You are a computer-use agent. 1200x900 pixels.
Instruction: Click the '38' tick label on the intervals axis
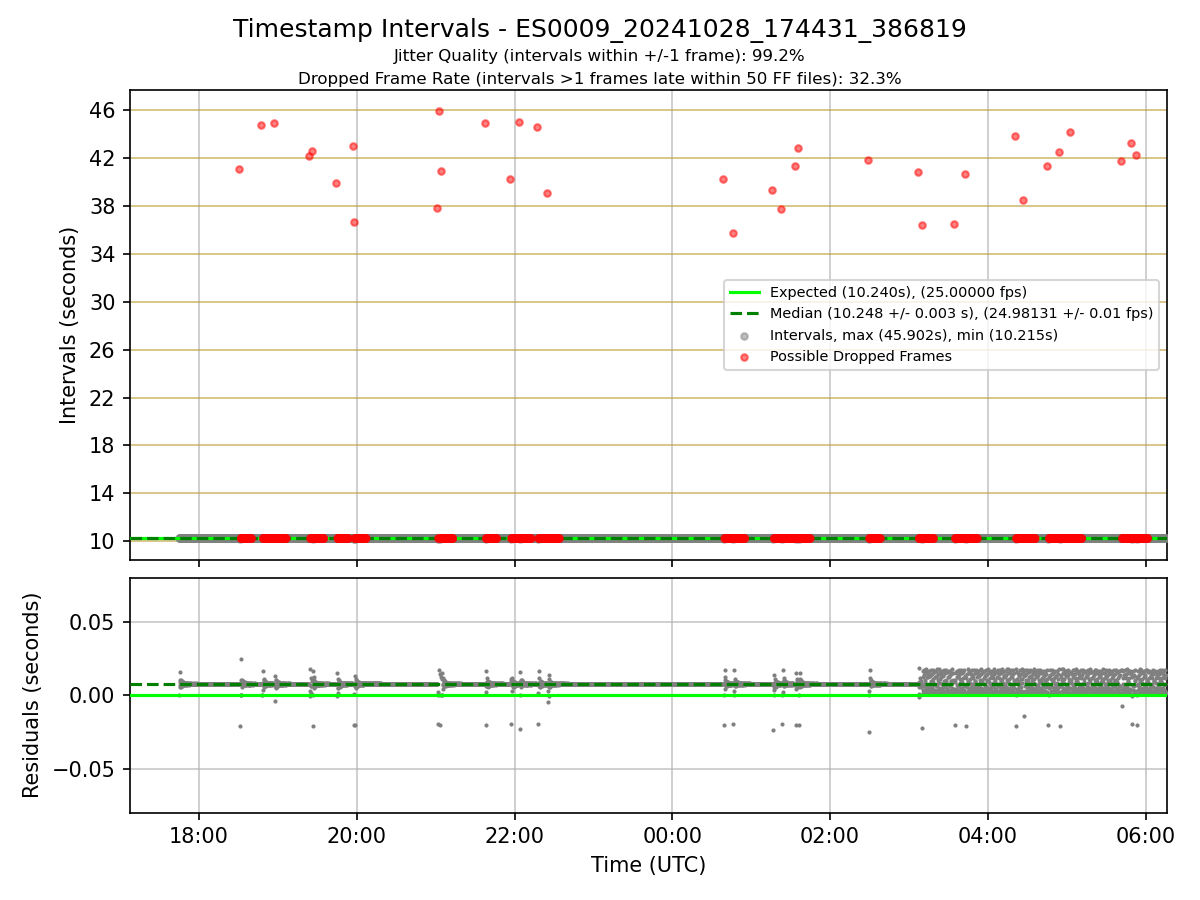pos(105,206)
